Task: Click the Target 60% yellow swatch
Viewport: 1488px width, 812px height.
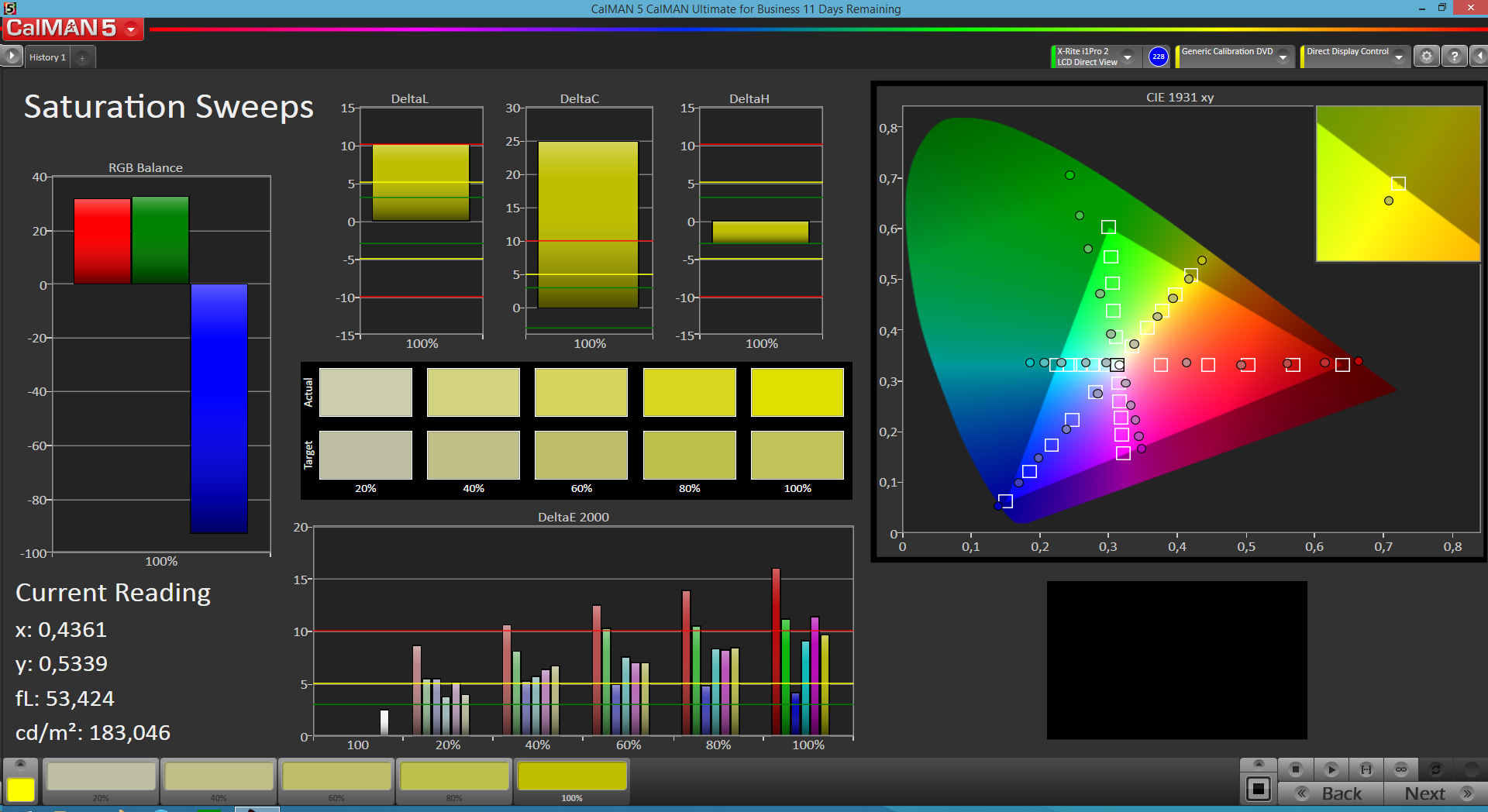Action: [x=581, y=455]
